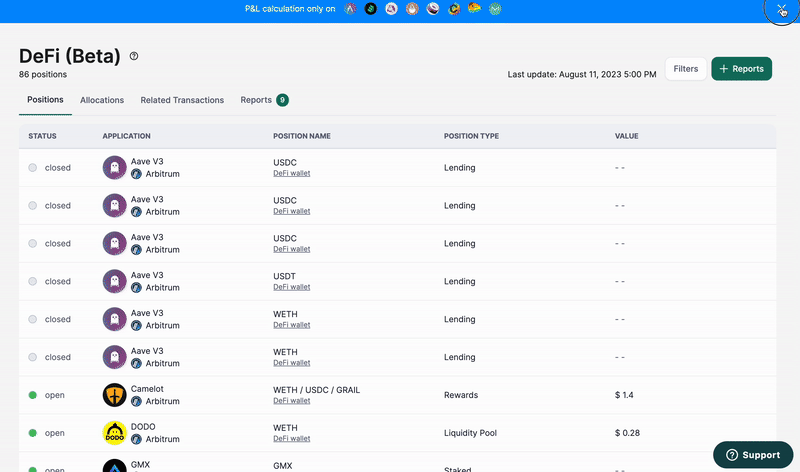Click the '86 positions' count text
The image size is (800, 472).
pos(43,74)
